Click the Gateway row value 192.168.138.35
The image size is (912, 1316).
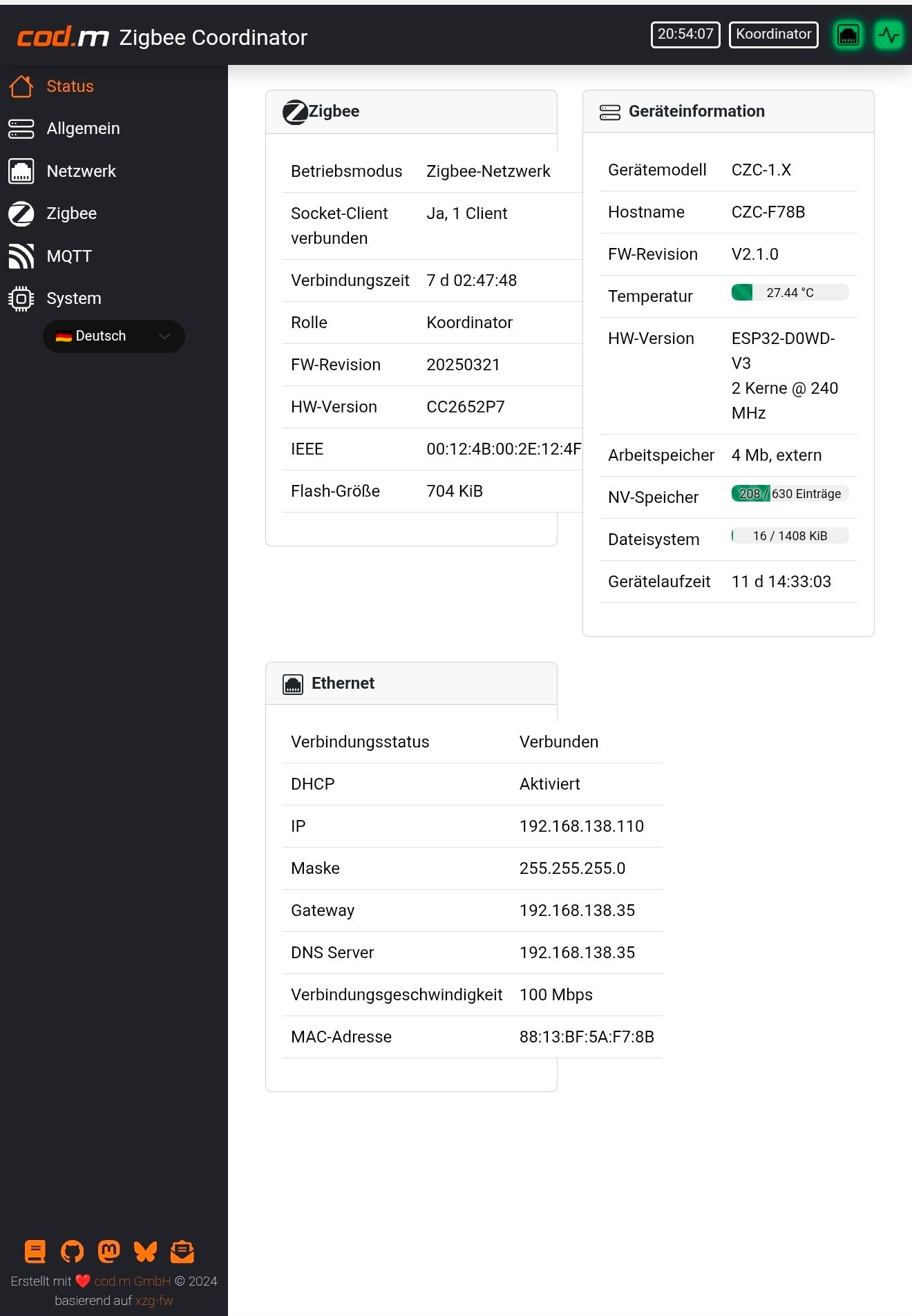578,910
